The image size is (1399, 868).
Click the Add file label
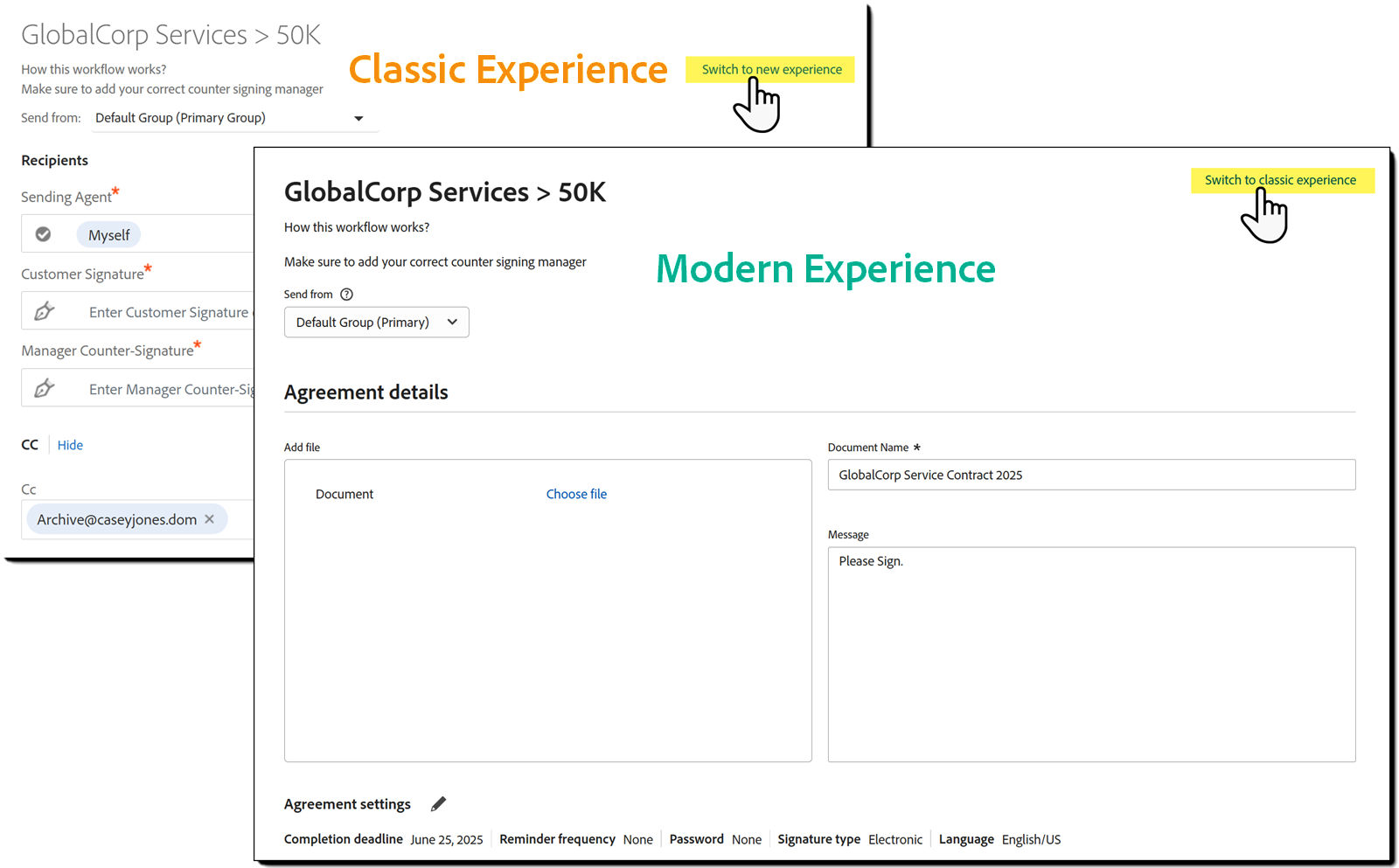point(302,448)
